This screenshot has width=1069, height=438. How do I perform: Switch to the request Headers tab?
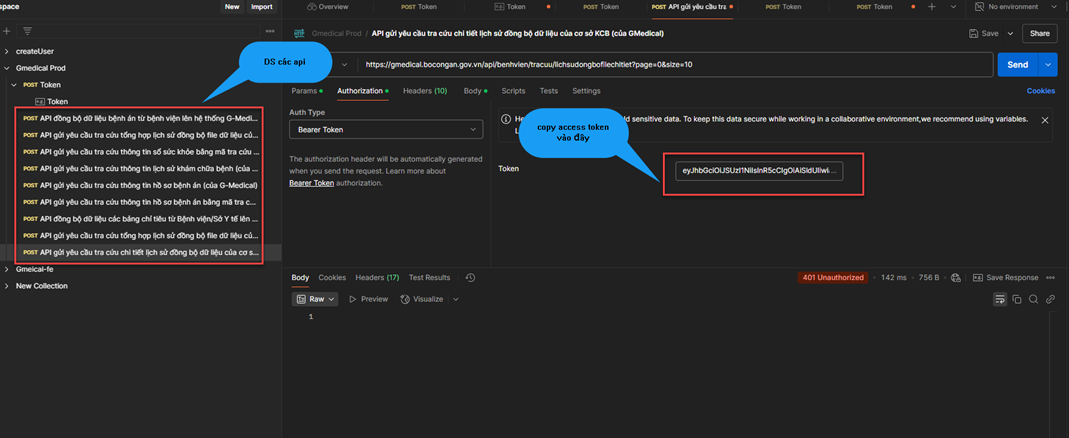(424, 91)
